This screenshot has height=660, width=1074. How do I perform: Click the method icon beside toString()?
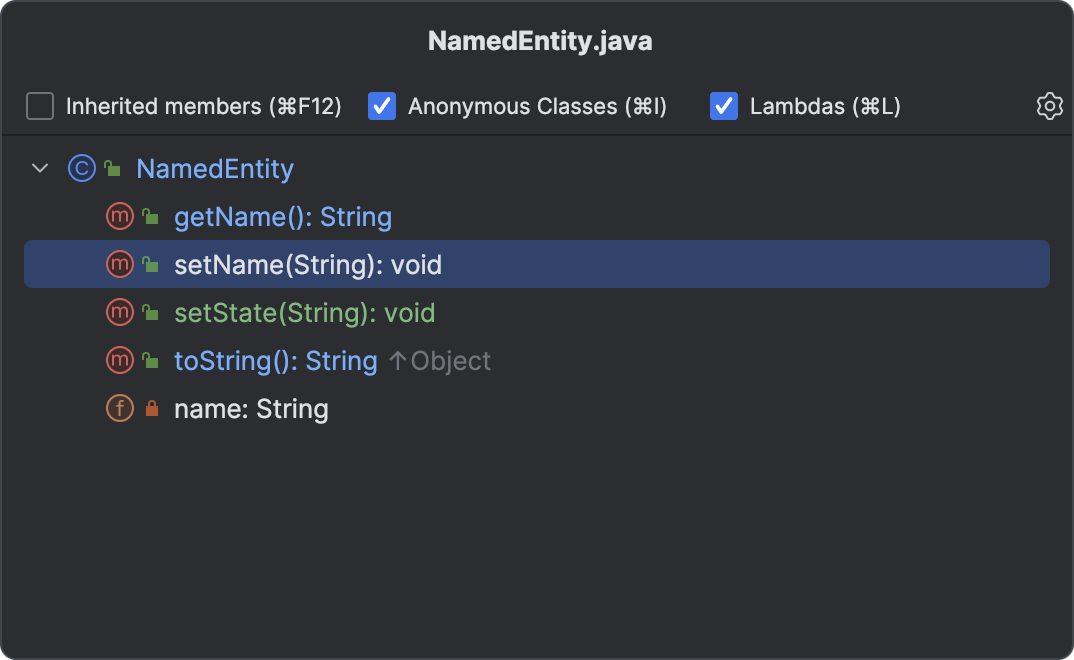point(120,360)
